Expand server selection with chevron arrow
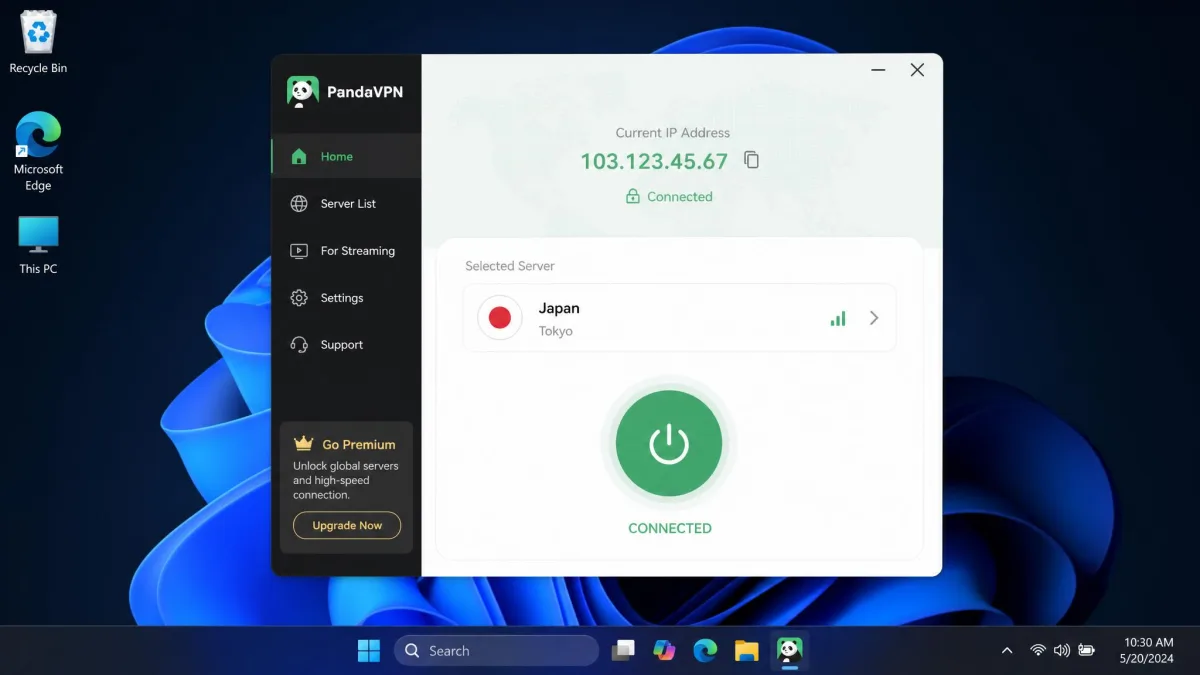The image size is (1200, 675). pyautogui.click(x=874, y=318)
